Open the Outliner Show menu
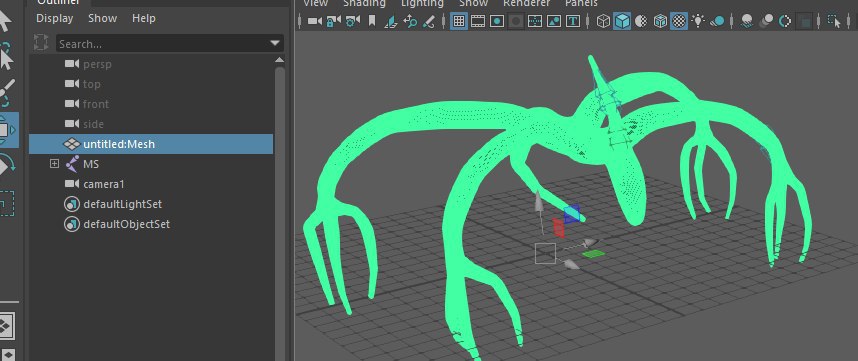The height and width of the screenshot is (361, 858). pyautogui.click(x=102, y=18)
